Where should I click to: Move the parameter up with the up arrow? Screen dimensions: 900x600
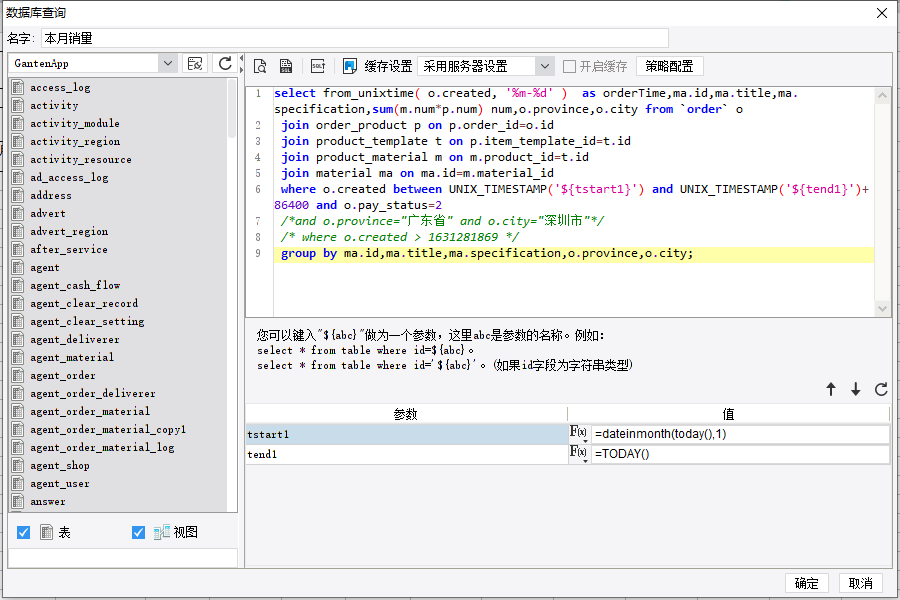pyautogui.click(x=830, y=390)
